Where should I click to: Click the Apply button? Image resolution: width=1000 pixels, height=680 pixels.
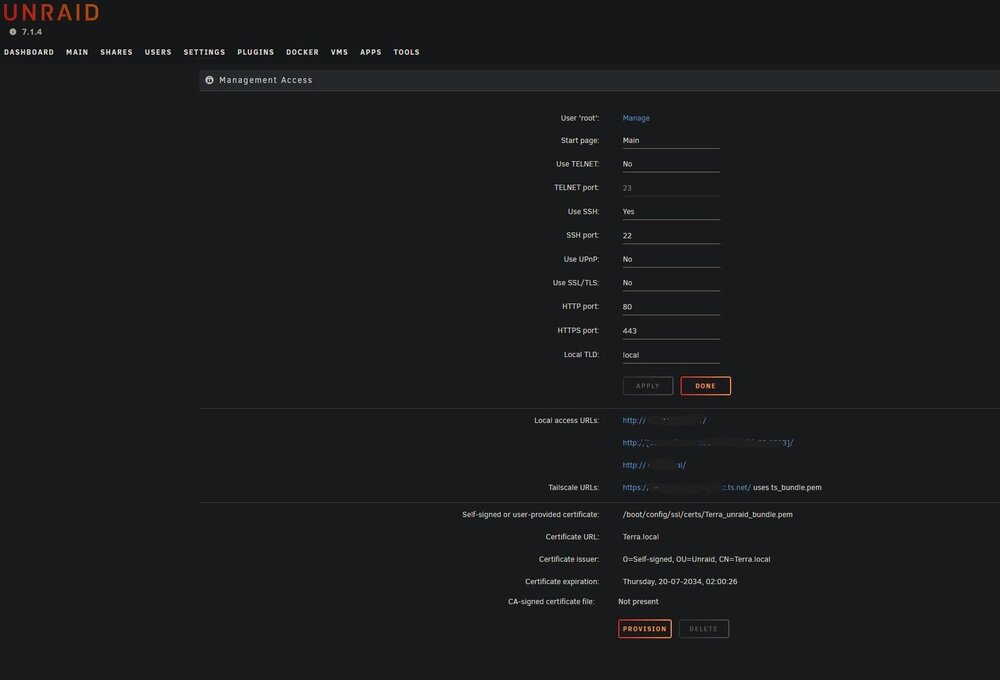(647, 386)
